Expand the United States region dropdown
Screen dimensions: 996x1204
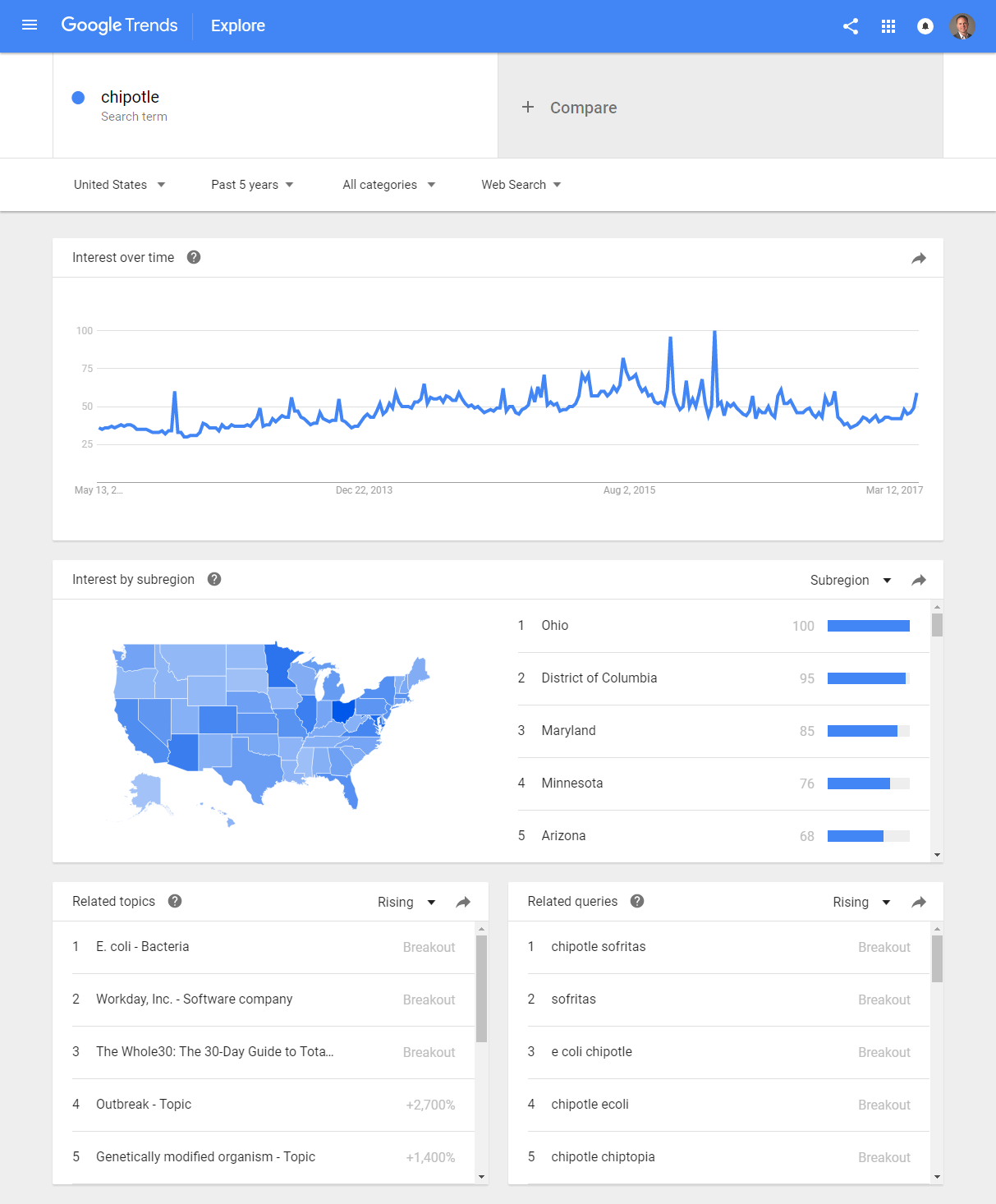(119, 185)
